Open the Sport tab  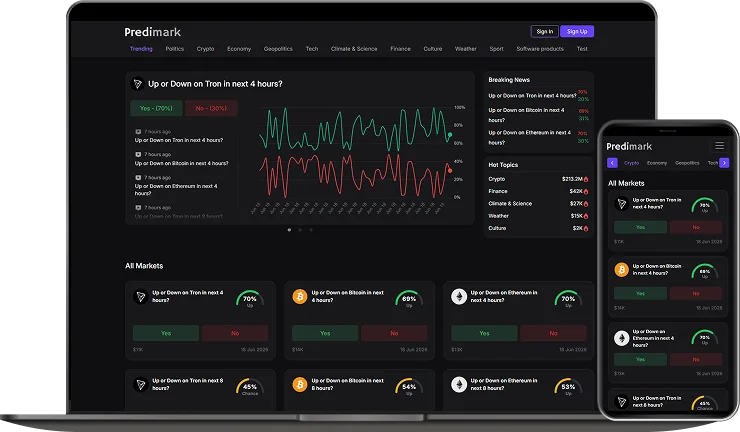(496, 49)
